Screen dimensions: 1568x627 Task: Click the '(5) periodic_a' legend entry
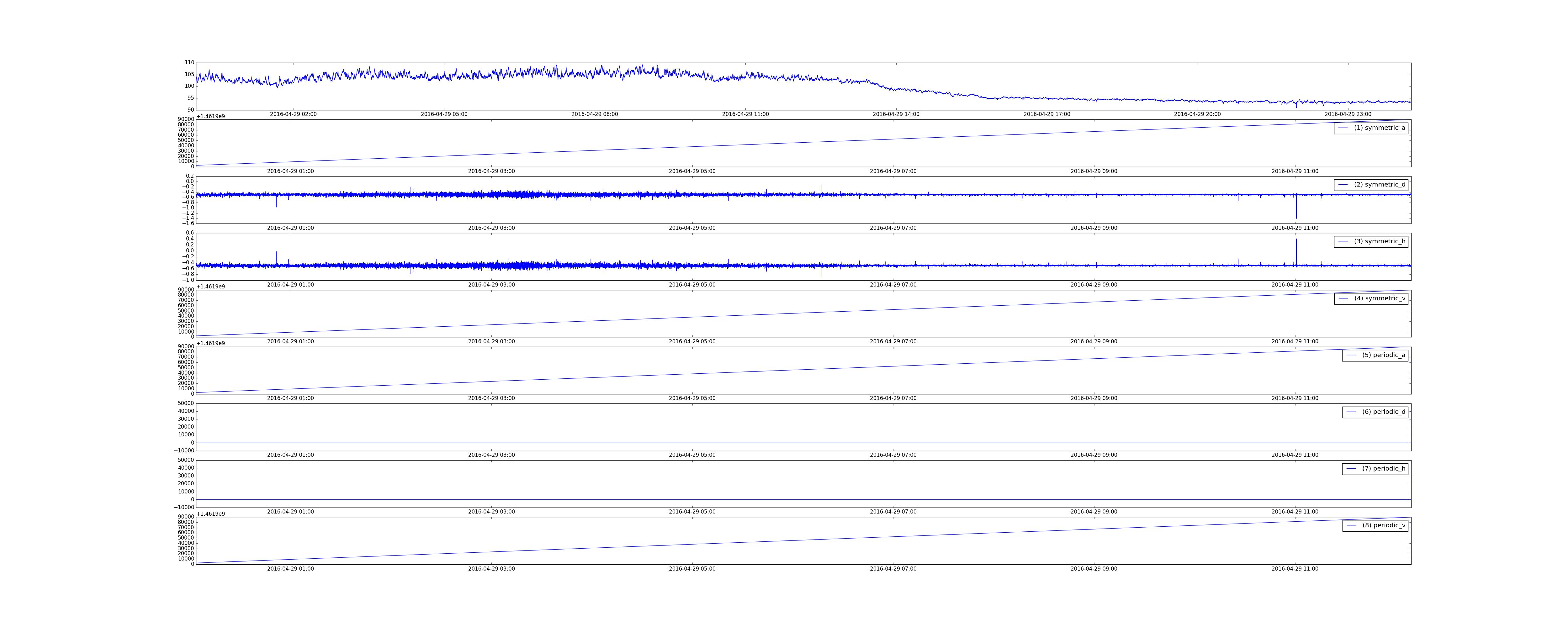tap(1375, 355)
